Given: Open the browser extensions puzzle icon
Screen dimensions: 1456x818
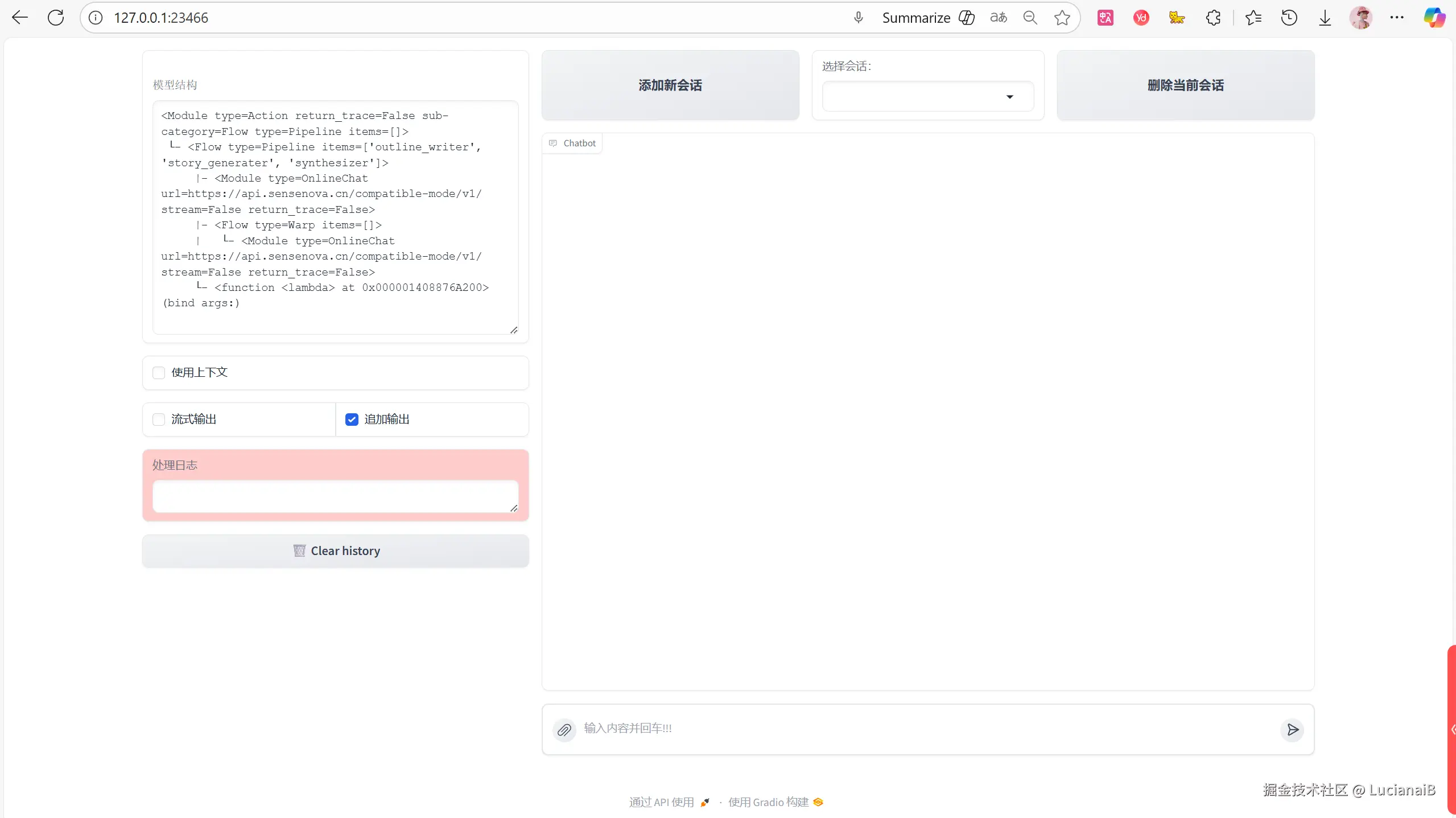Looking at the screenshot, I should tap(1212, 18).
